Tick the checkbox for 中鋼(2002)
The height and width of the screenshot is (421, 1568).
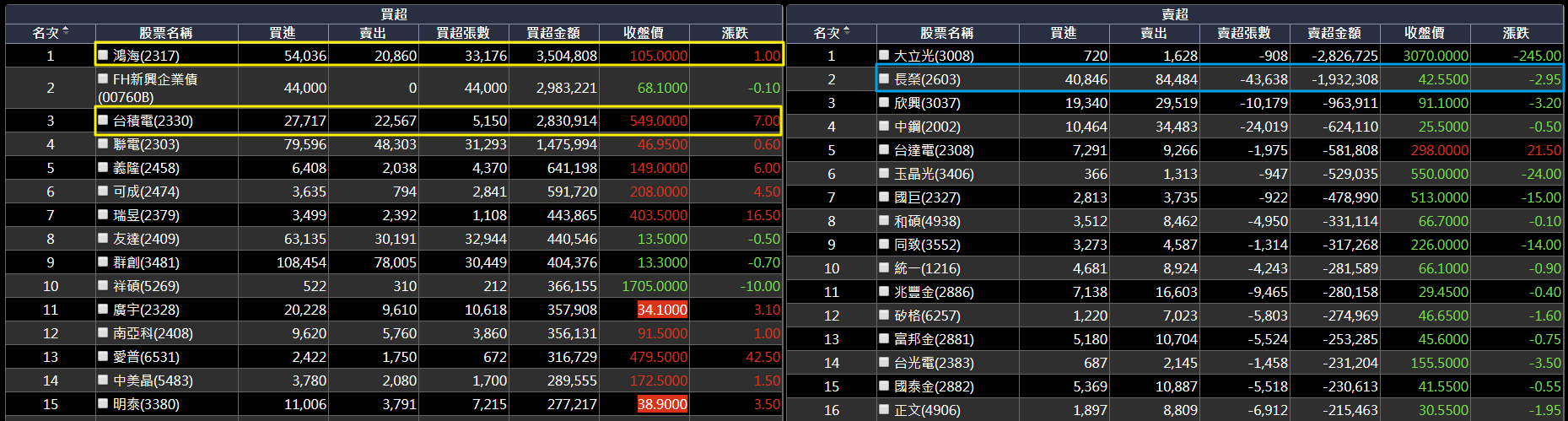(x=884, y=126)
